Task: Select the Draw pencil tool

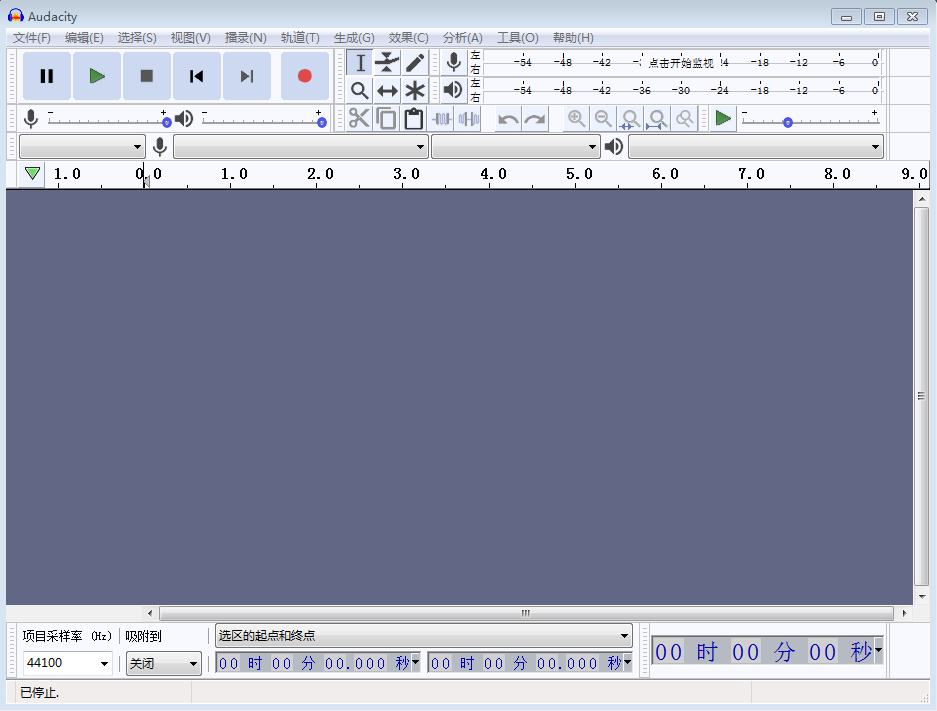Action: [x=415, y=63]
